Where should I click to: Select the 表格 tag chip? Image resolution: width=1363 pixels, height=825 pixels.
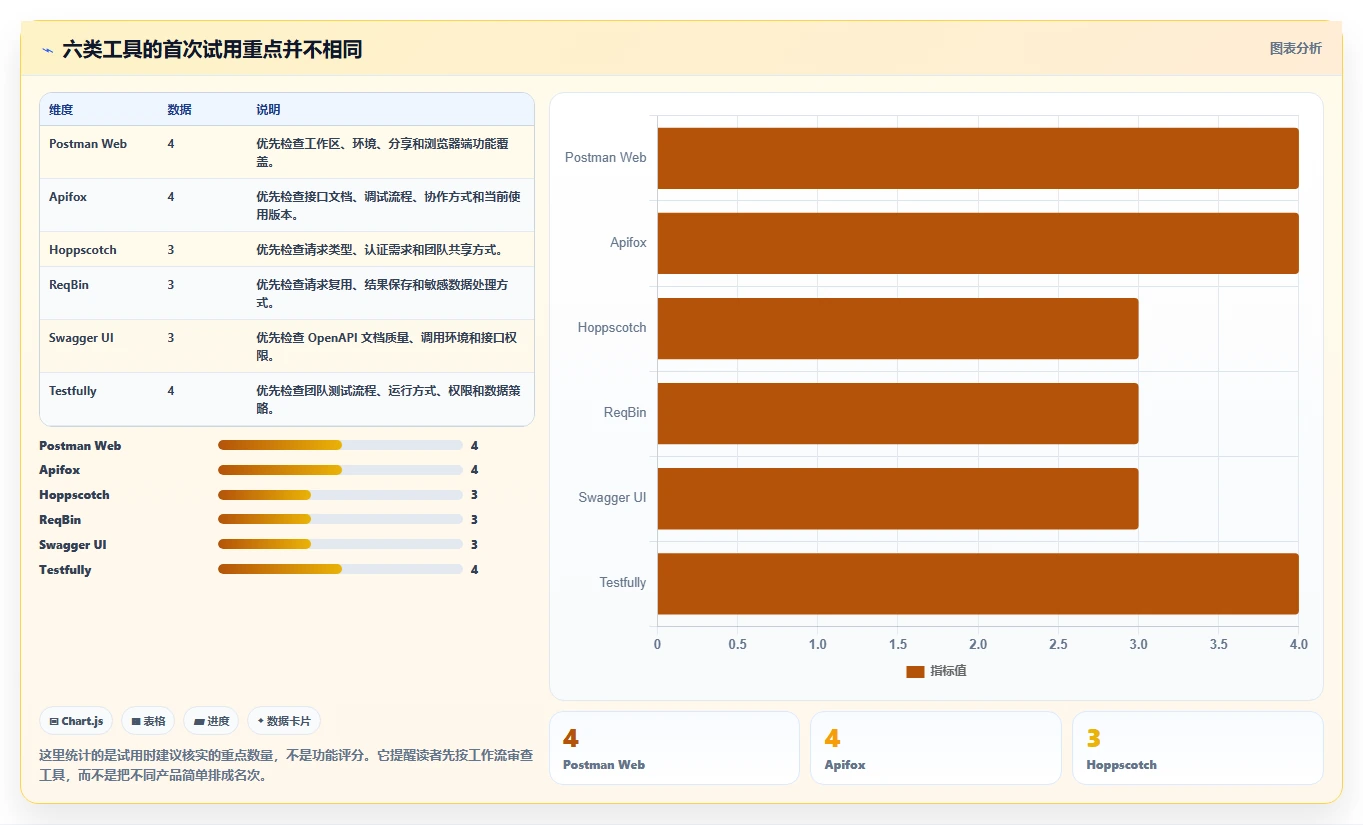[148, 721]
